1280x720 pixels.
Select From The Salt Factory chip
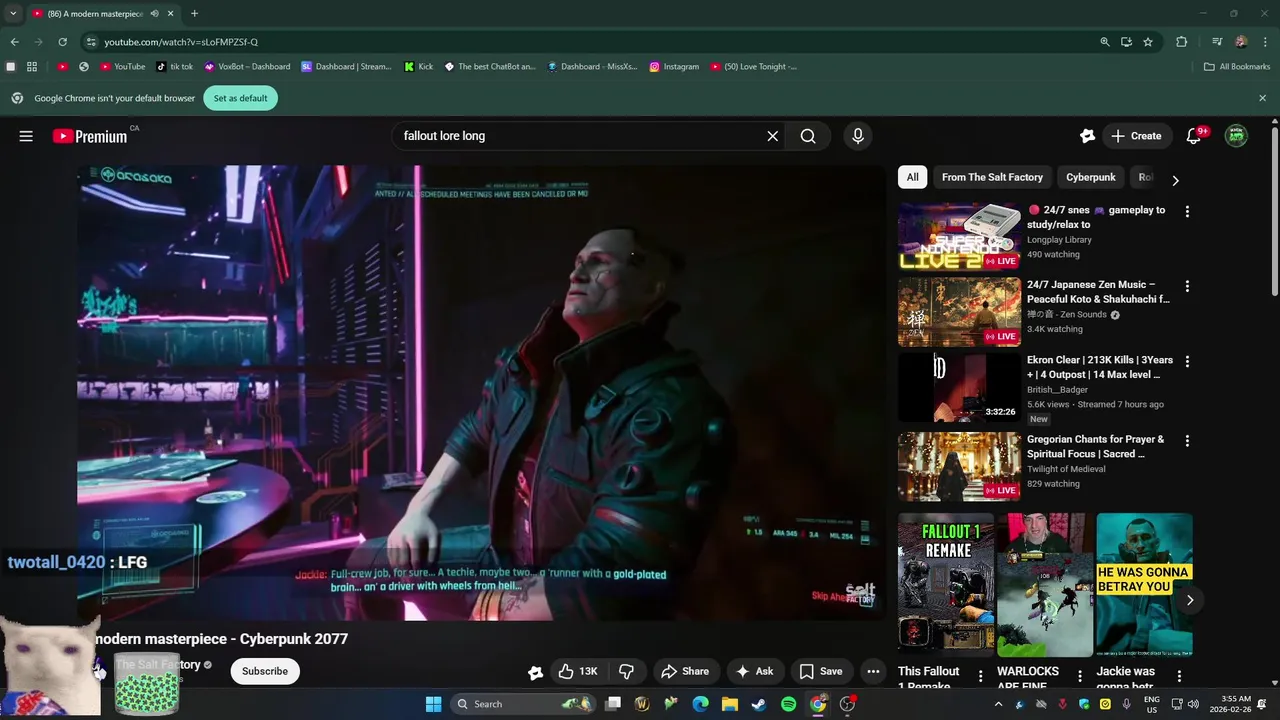tap(992, 177)
